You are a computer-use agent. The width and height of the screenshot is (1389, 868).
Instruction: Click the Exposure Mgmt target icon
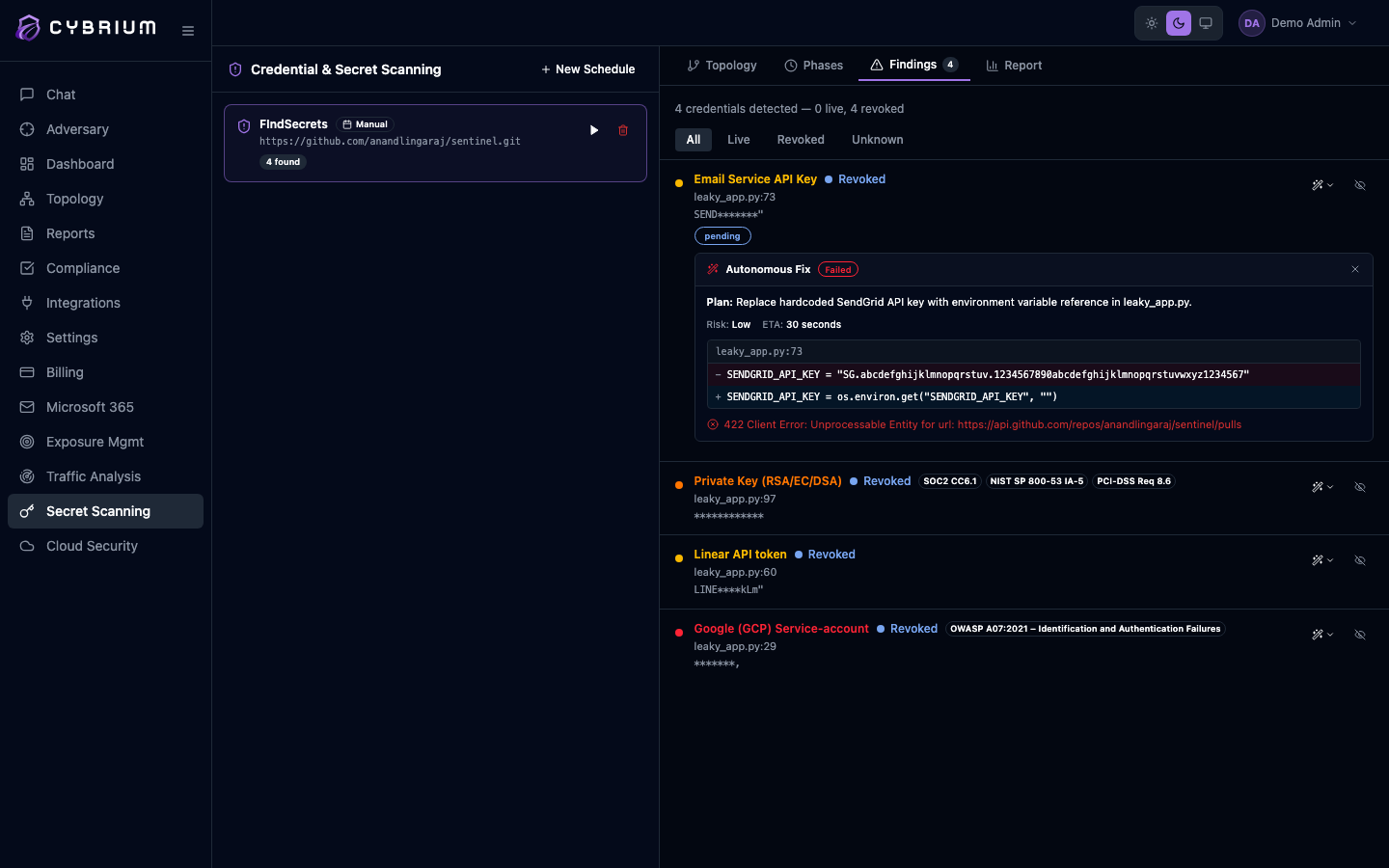[27, 442]
